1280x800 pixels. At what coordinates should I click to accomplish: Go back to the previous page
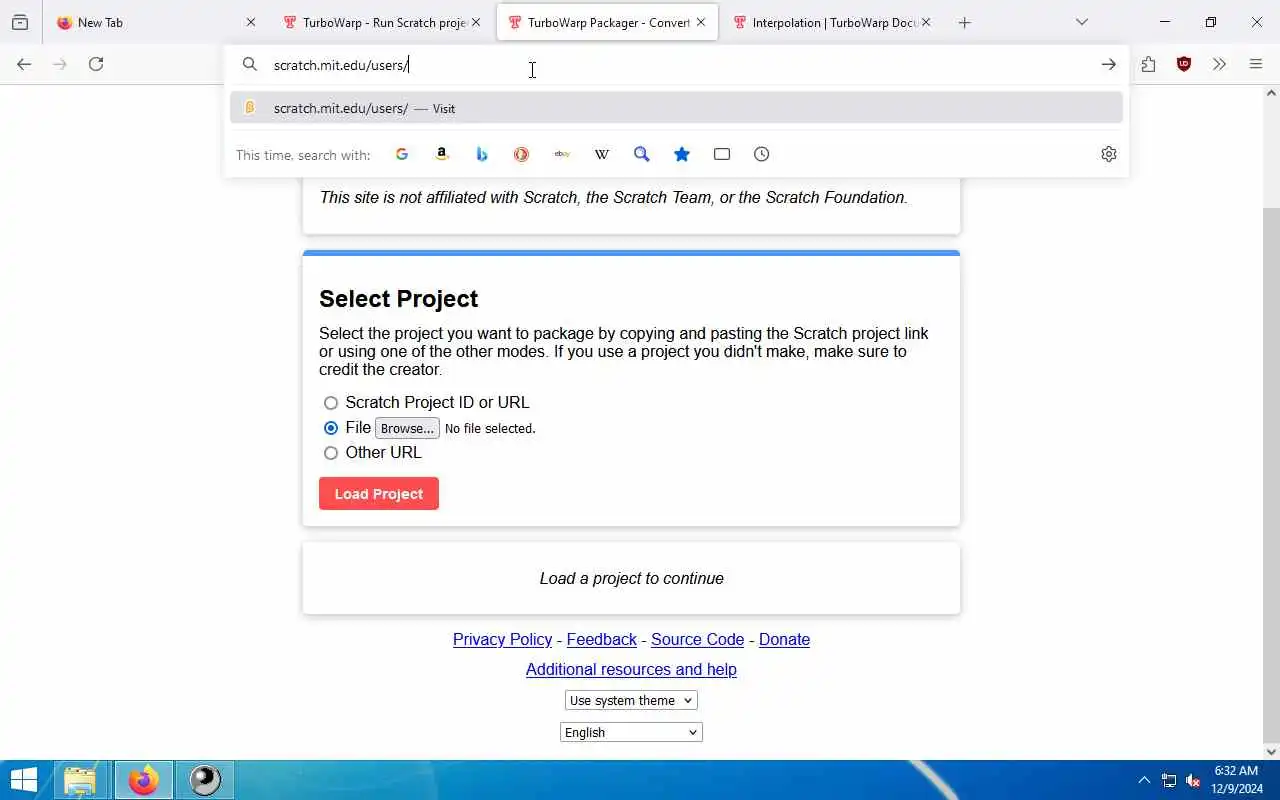point(24,64)
